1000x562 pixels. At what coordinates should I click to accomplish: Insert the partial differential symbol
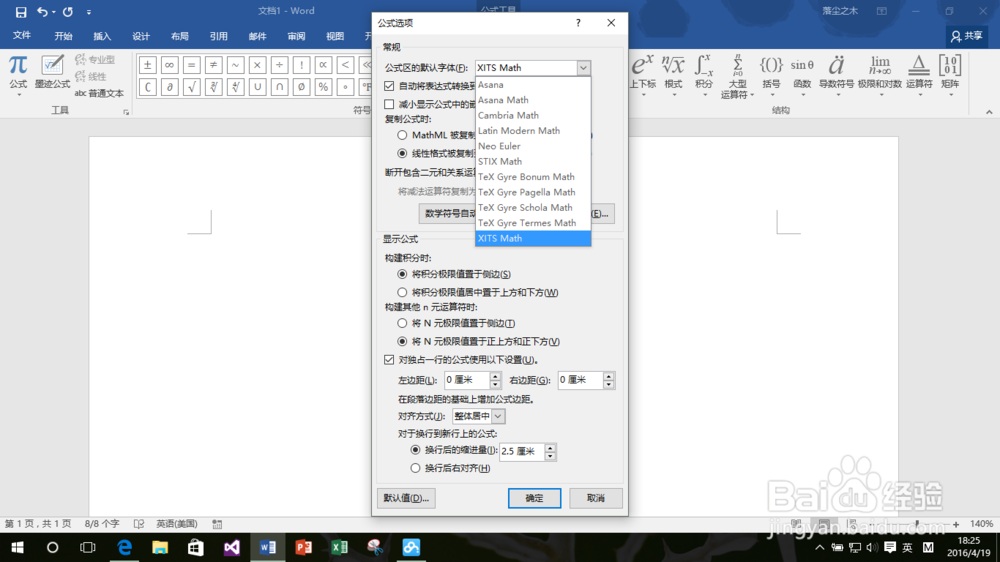click(x=170, y=87)
